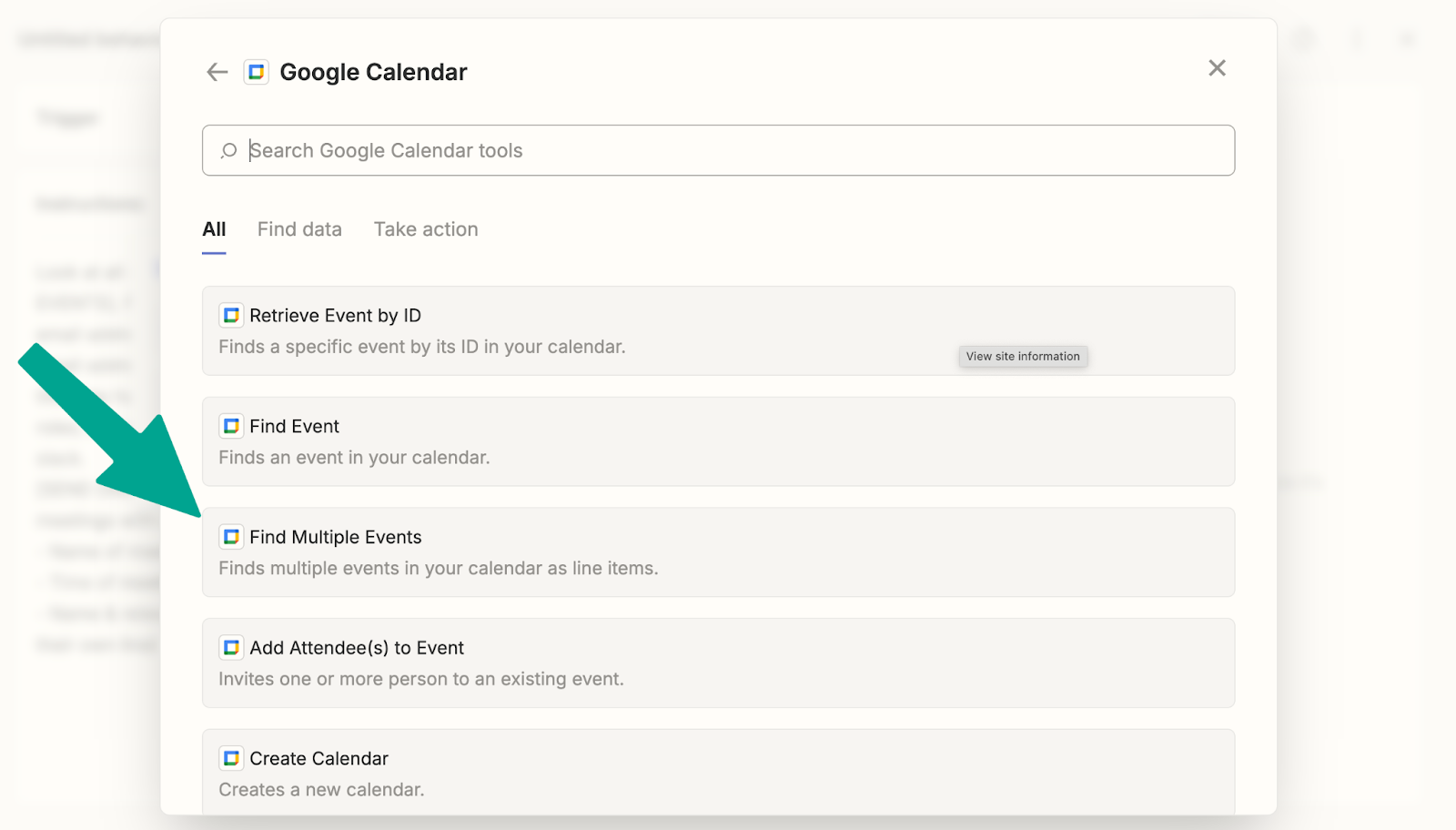The height and width of the screenshot is (830, 1456).
Task: Click the calendar icon beside Find Event
Action: pyautogui.click(x=231, y=426)
